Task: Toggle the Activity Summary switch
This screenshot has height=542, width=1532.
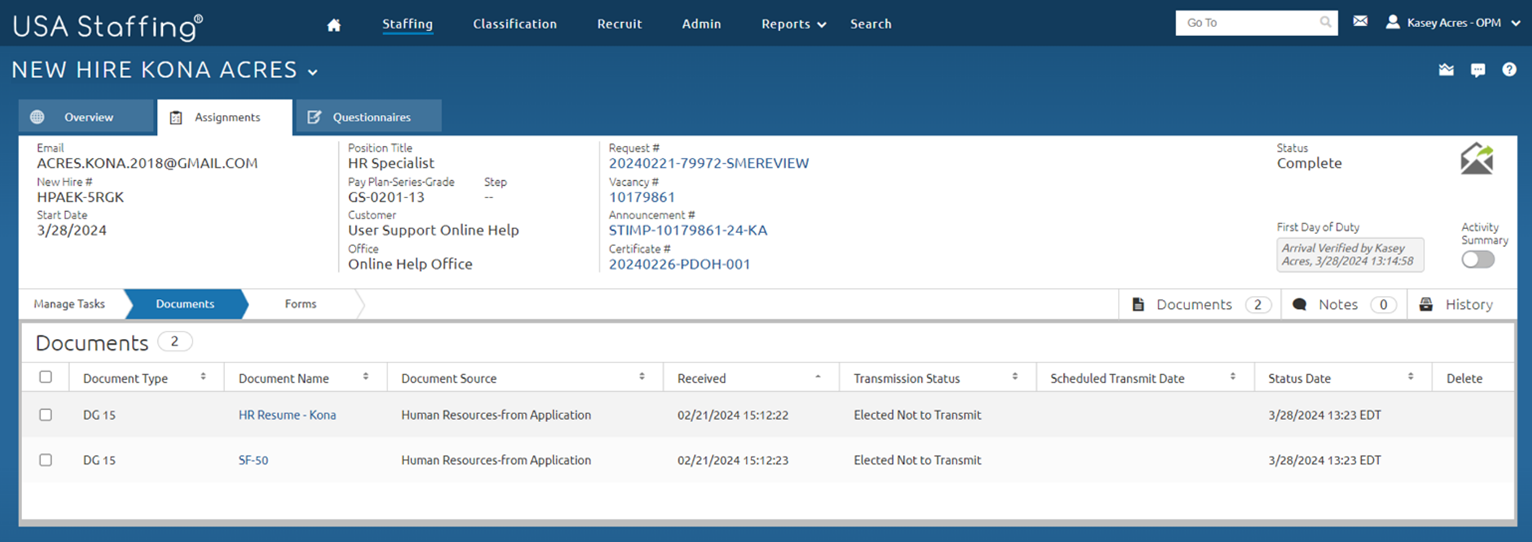Action: pos(1478,259)
